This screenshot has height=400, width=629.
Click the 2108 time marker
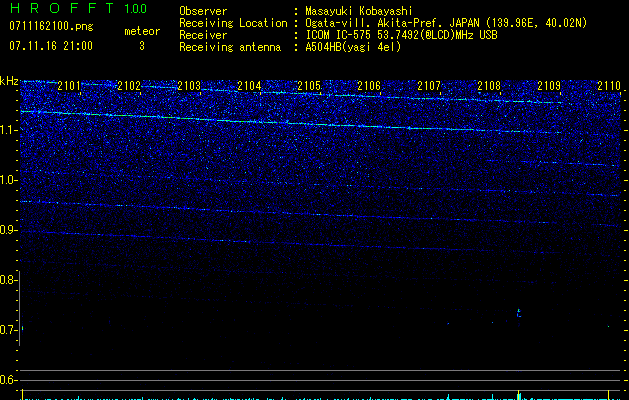coord(488,87)
